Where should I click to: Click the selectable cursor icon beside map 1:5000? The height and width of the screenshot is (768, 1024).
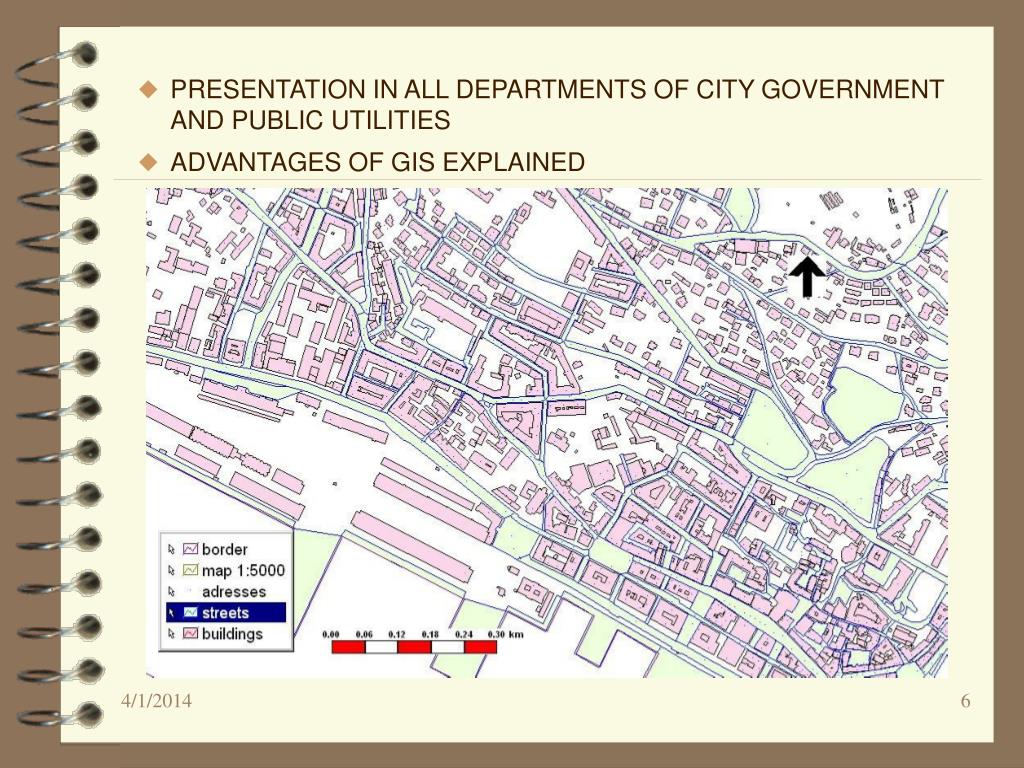[x=172, y=570]
